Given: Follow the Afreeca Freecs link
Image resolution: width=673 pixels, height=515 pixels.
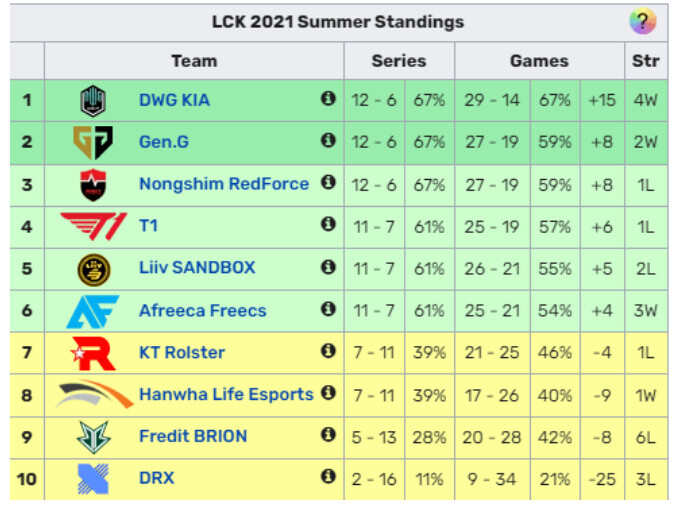Looking at the screenshot, I should point(203,310).
